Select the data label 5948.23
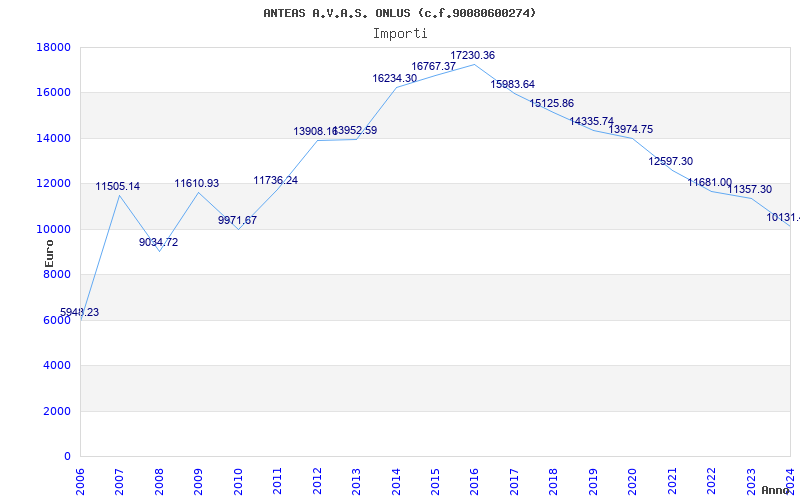 pos(80,312)
